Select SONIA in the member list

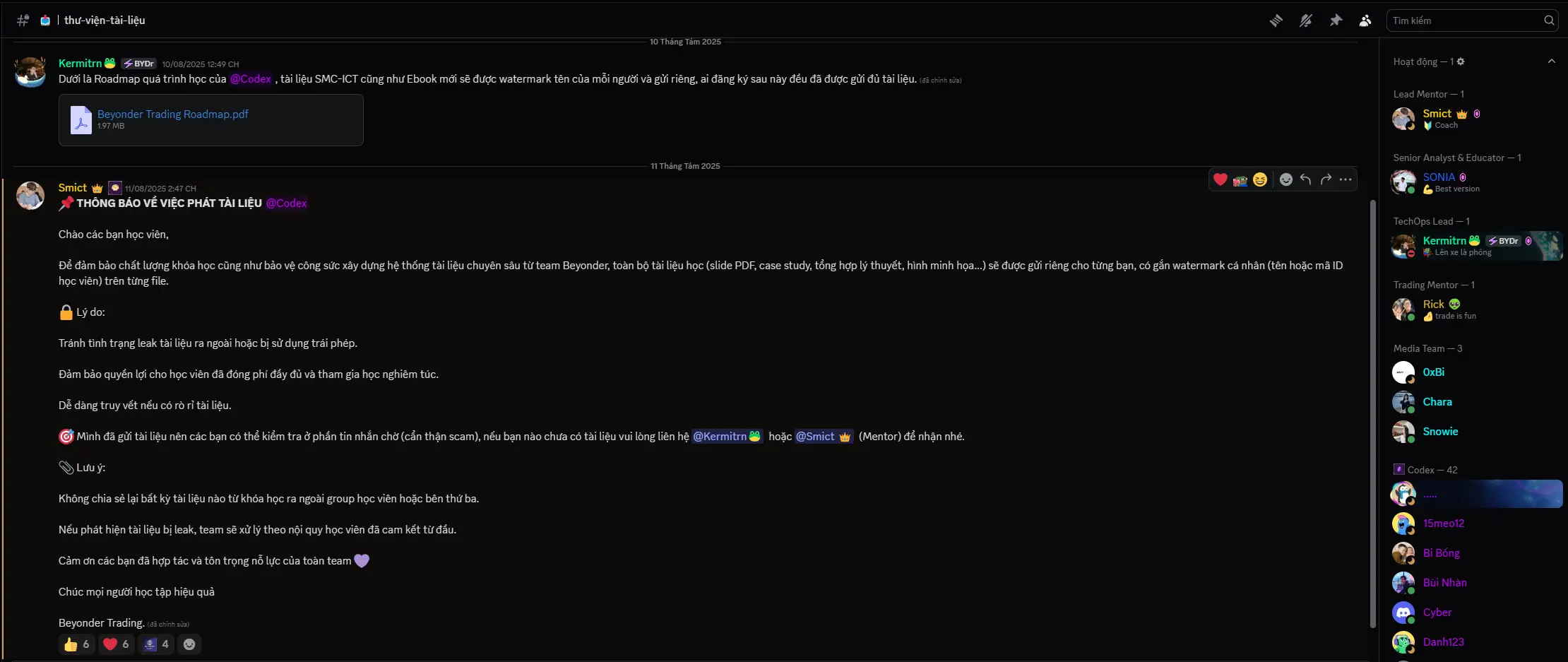(x=1439, y=177)
